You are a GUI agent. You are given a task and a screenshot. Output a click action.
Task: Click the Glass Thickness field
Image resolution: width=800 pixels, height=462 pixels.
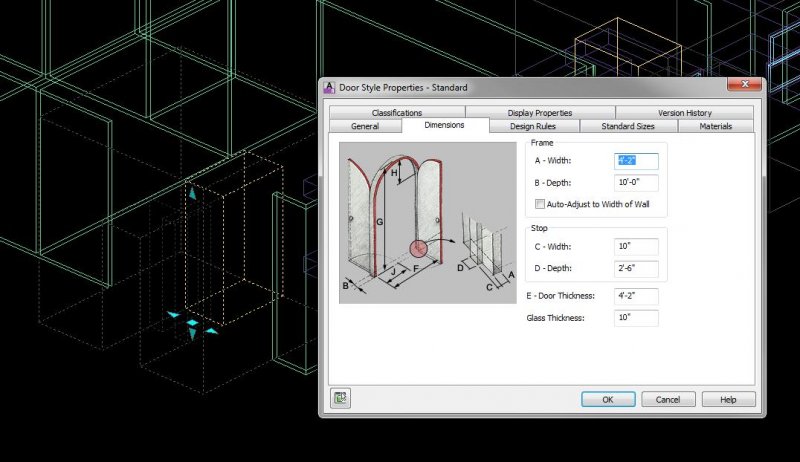click(x=636, y=318)
